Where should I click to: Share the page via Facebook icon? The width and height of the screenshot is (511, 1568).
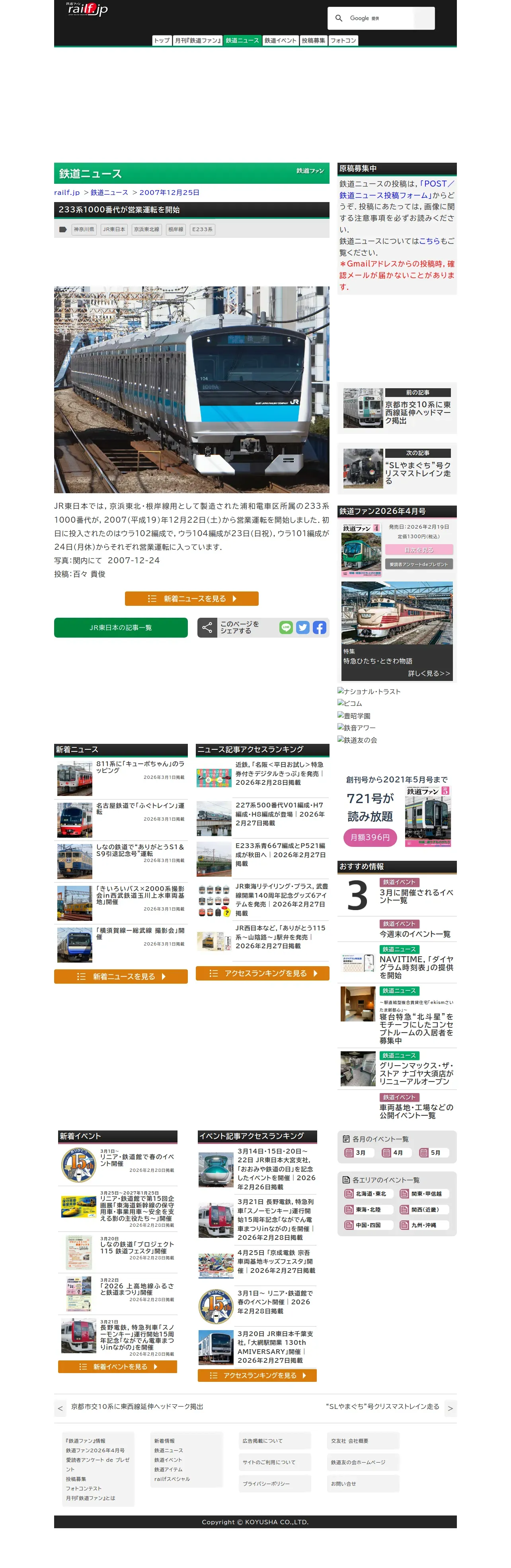click(319, 628)
